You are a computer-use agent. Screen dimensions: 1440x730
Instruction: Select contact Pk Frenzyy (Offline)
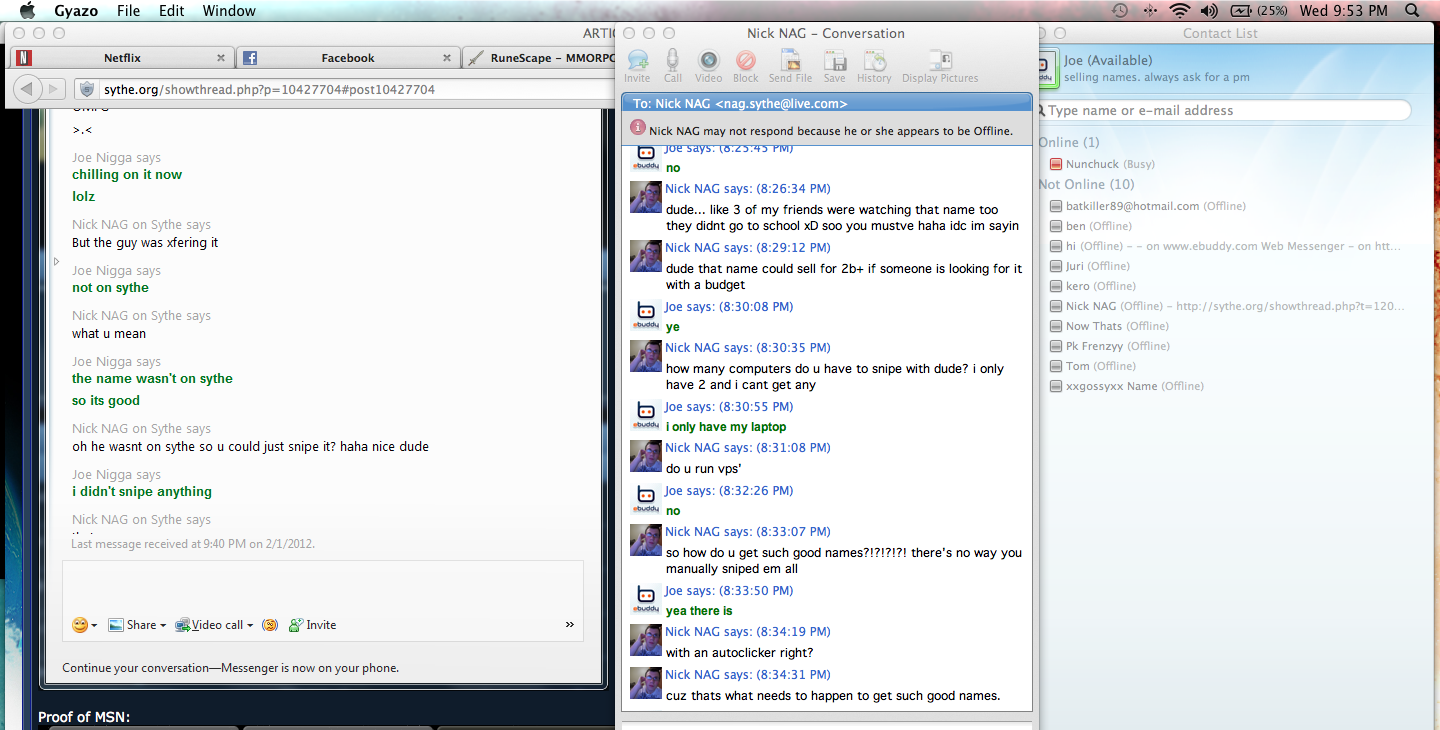tap(1109, 346)
